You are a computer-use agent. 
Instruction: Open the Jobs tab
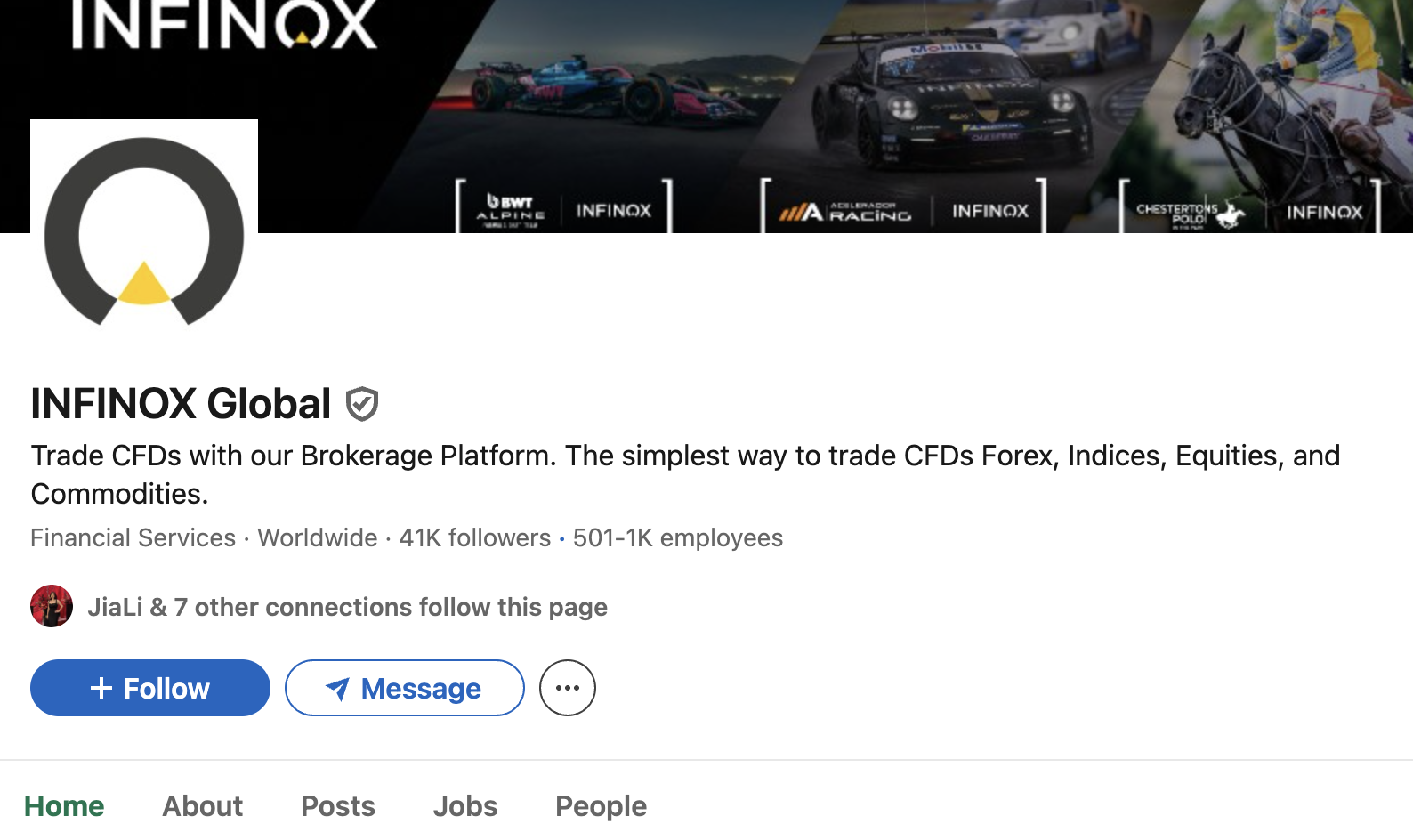point(465,806)
